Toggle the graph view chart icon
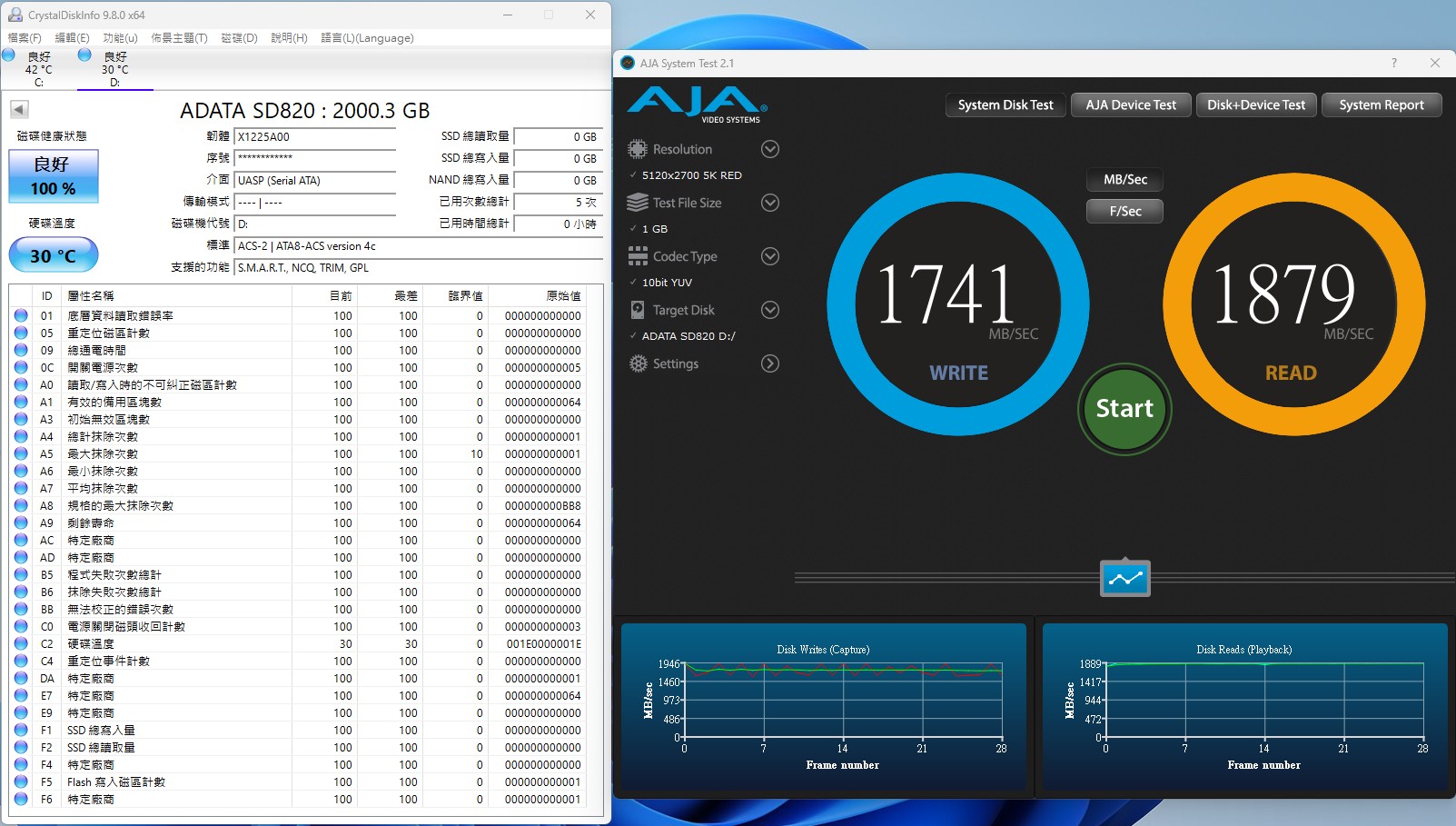 [x=1125, y=578]
